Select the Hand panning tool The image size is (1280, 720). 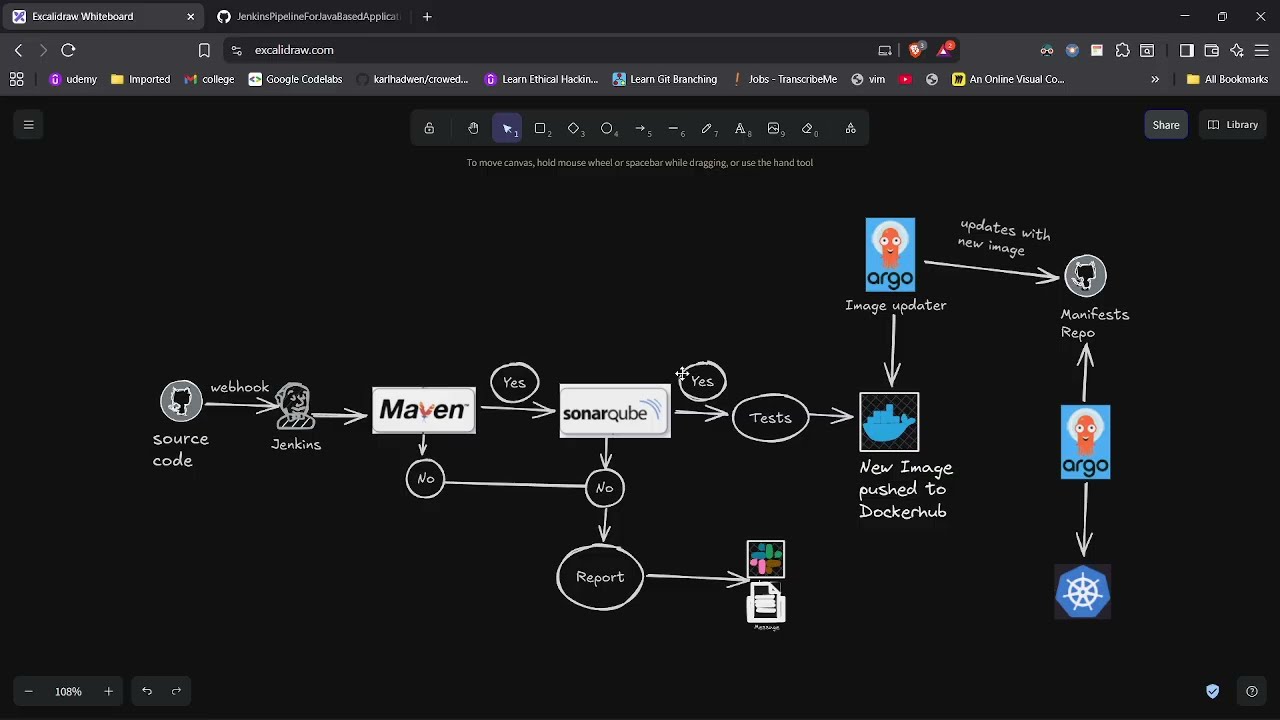pyautogui.click(x=473, y=128)
